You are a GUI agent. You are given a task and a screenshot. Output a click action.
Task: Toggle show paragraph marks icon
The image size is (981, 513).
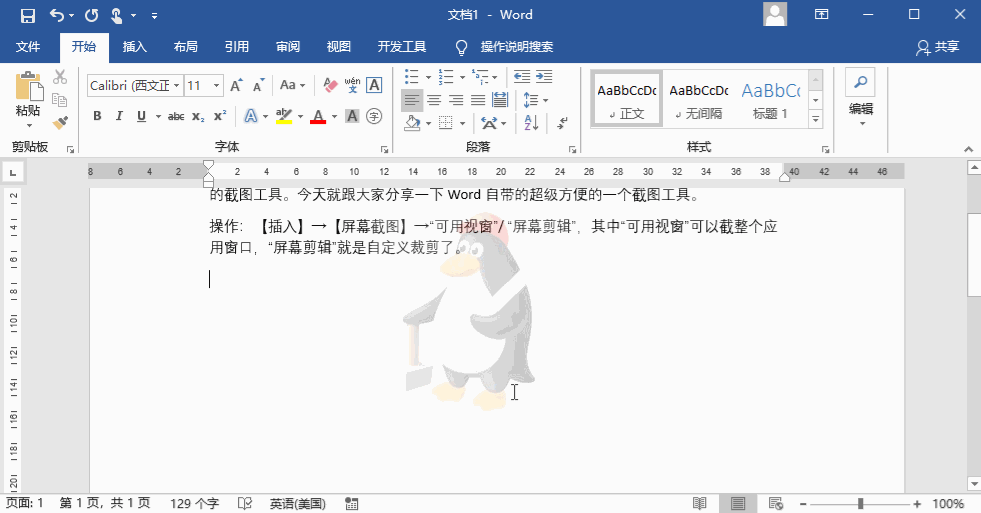tap(562, 123)
